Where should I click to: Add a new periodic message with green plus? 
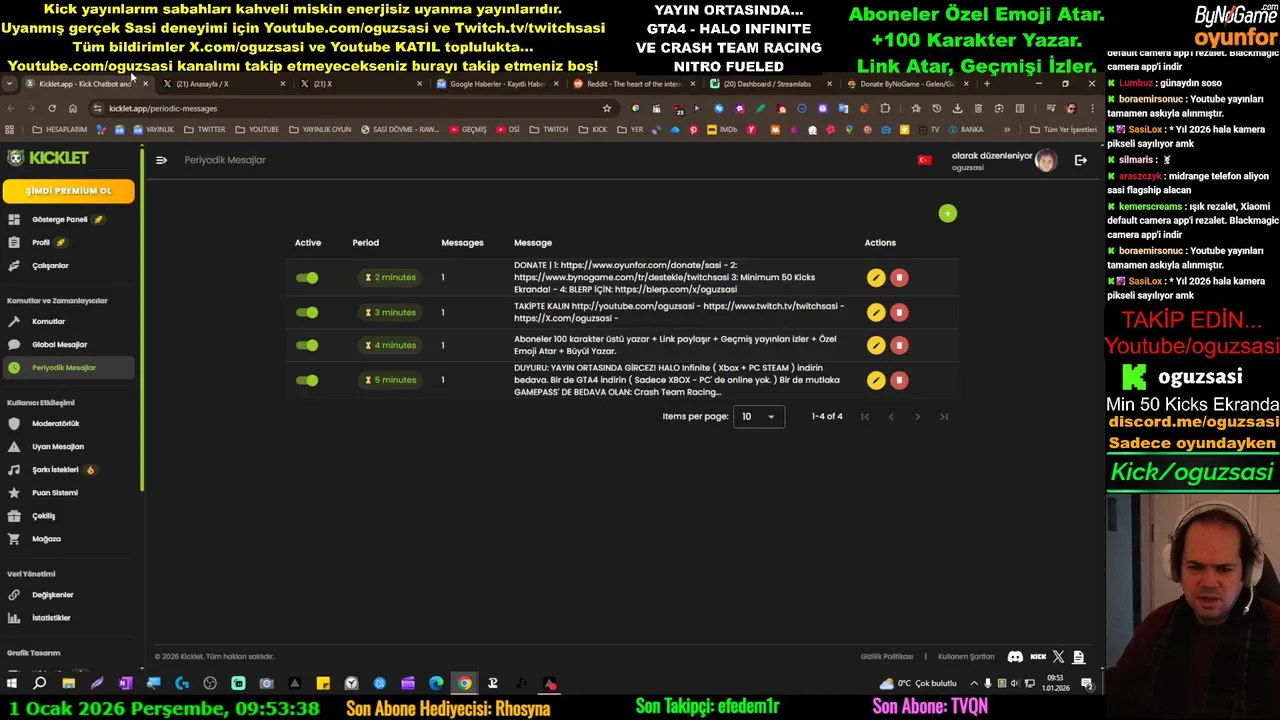(x=948, y=213)
